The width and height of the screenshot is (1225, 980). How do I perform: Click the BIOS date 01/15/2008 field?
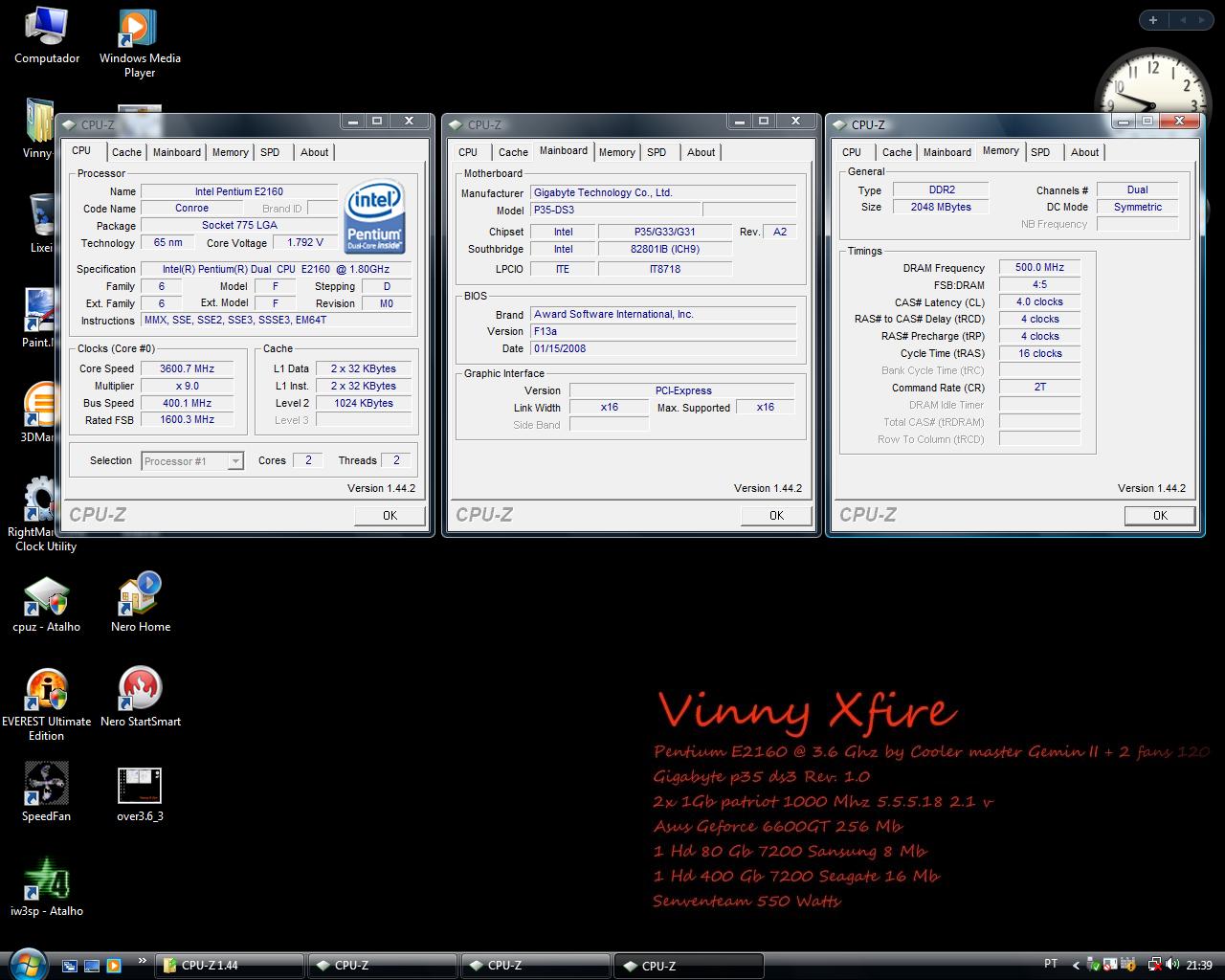point(664,348)
